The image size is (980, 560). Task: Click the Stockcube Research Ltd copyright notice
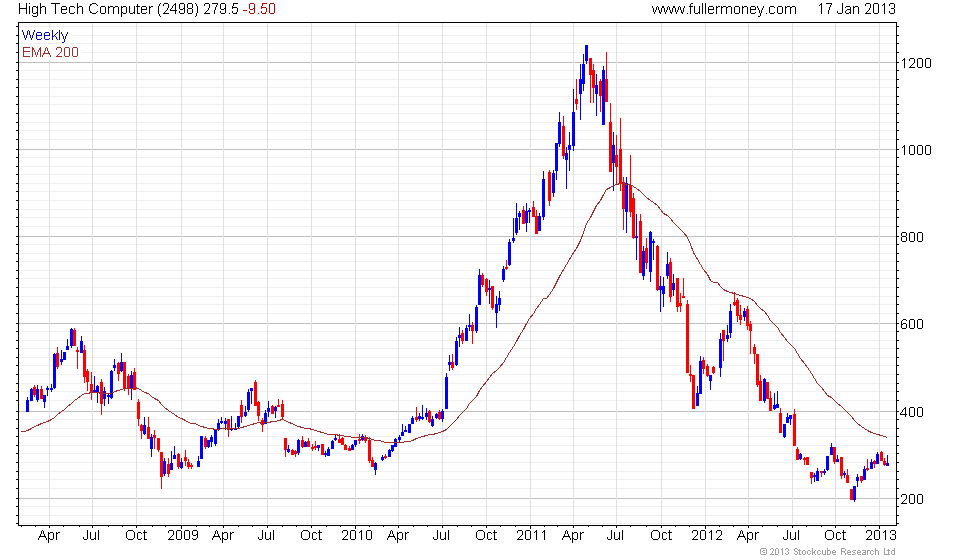[x=828, y=552]
